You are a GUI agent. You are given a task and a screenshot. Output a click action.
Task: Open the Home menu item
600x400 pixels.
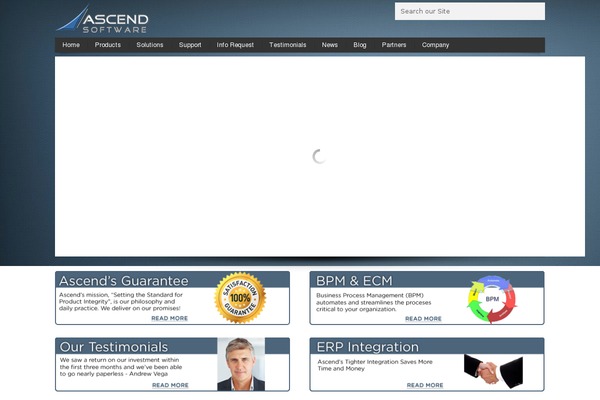pos(71,45)
